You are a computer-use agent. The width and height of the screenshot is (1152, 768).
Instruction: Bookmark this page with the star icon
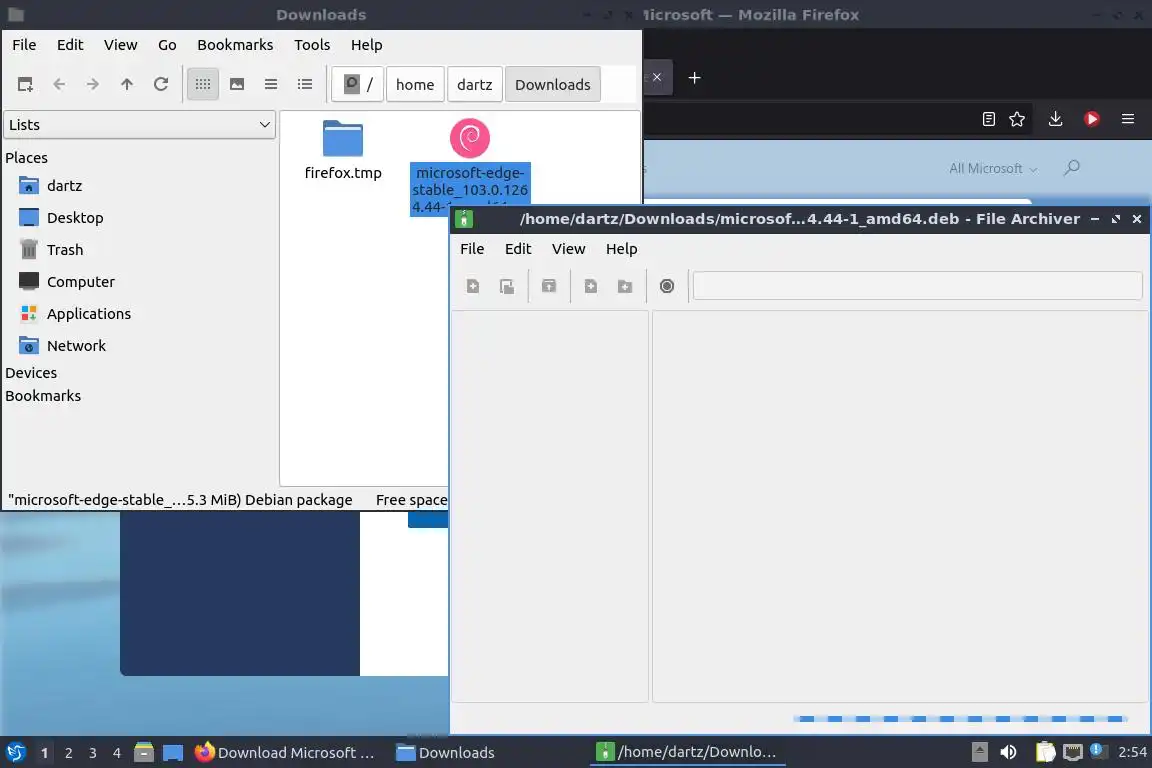point(1017,119)
